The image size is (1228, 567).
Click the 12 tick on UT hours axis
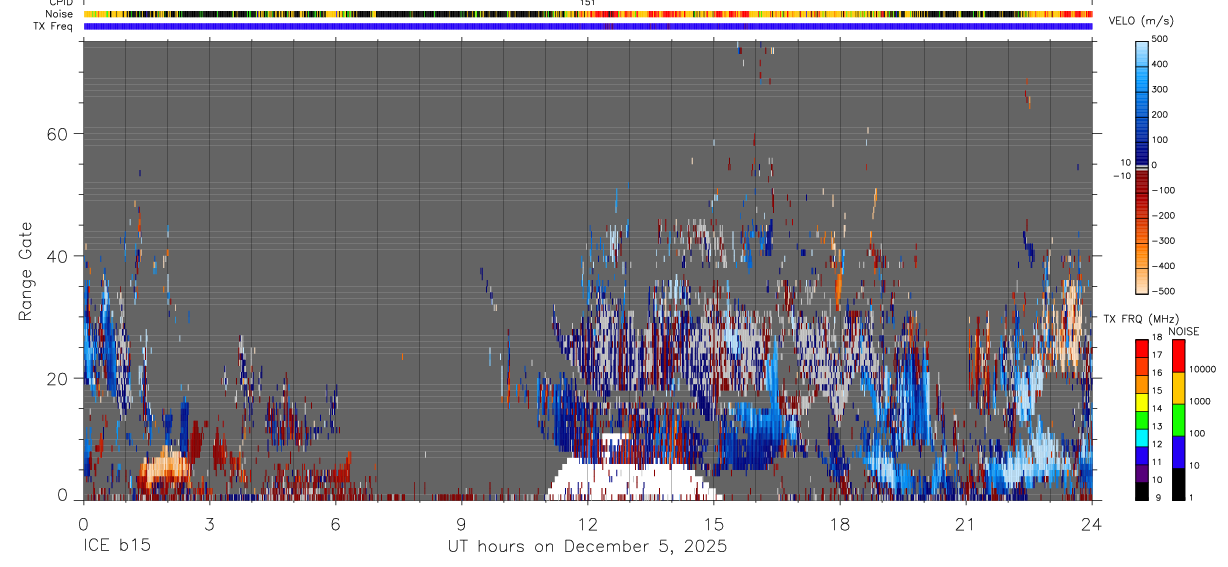click(588, 523)
